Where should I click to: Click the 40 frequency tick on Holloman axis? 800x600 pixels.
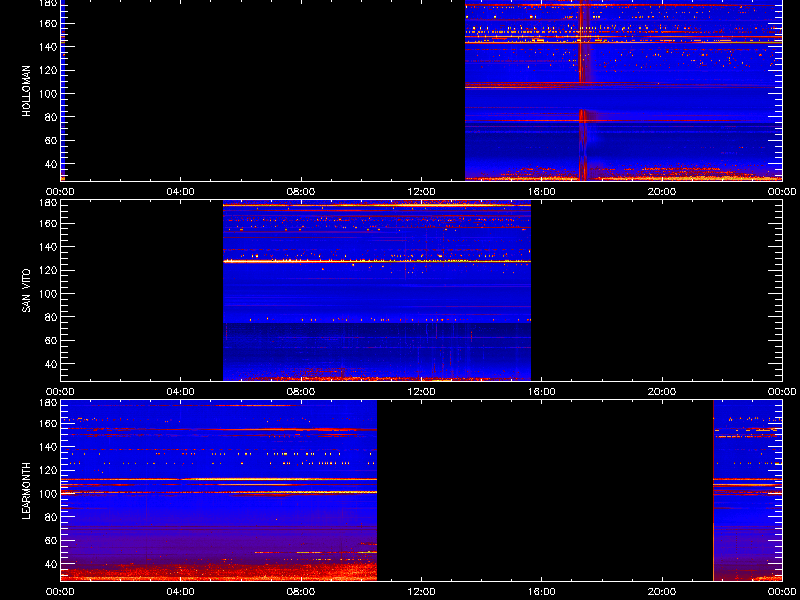50,164
